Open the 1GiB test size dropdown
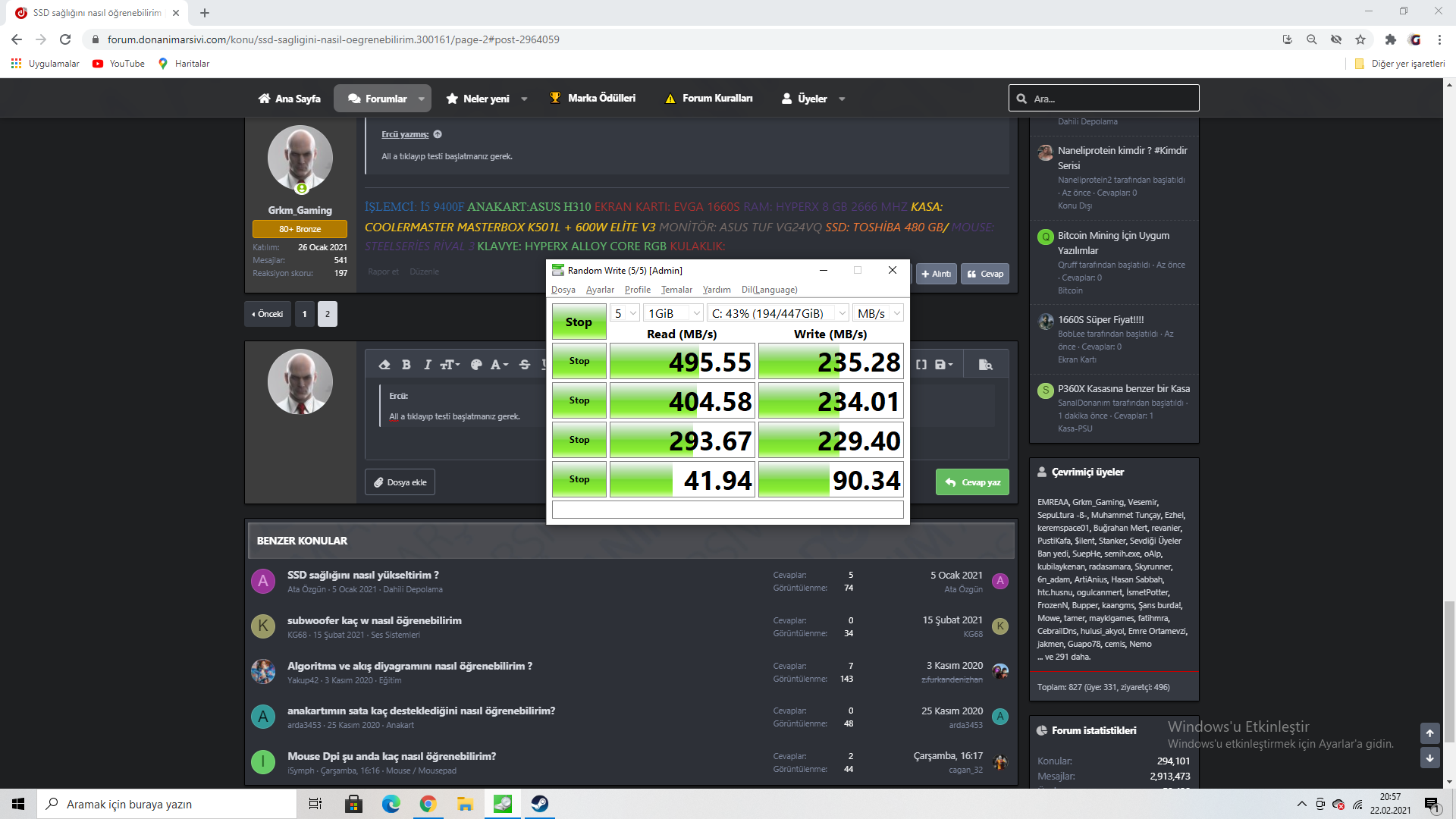The image size is (1456, 819). (x=673, y=313)
